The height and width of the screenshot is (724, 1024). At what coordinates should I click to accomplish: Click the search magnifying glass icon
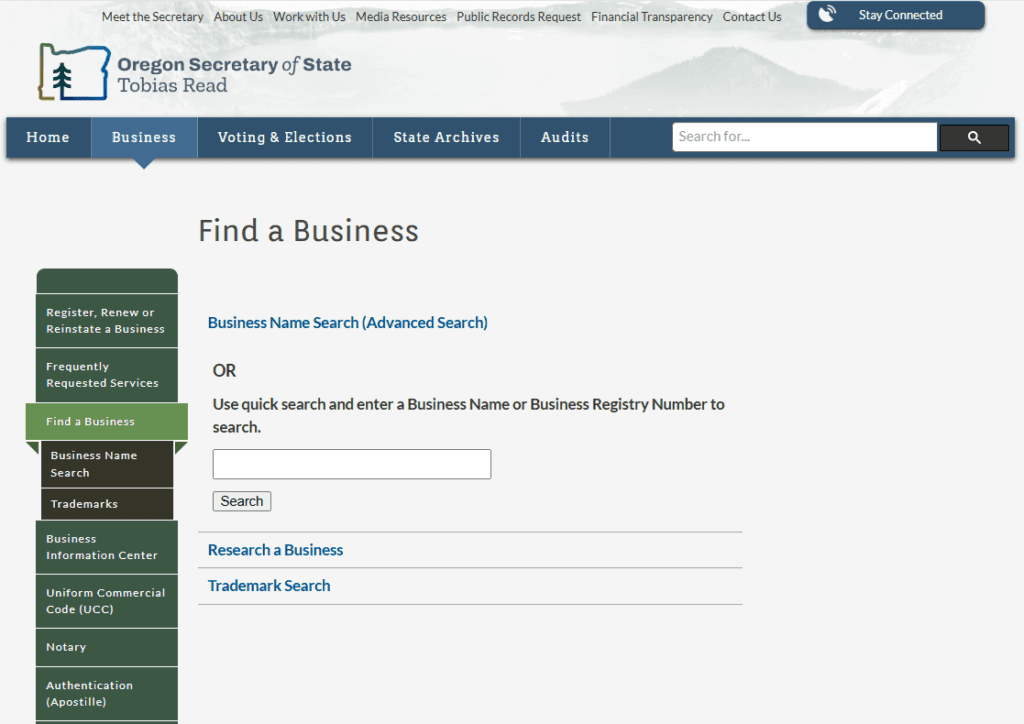(x=974, y=137)
